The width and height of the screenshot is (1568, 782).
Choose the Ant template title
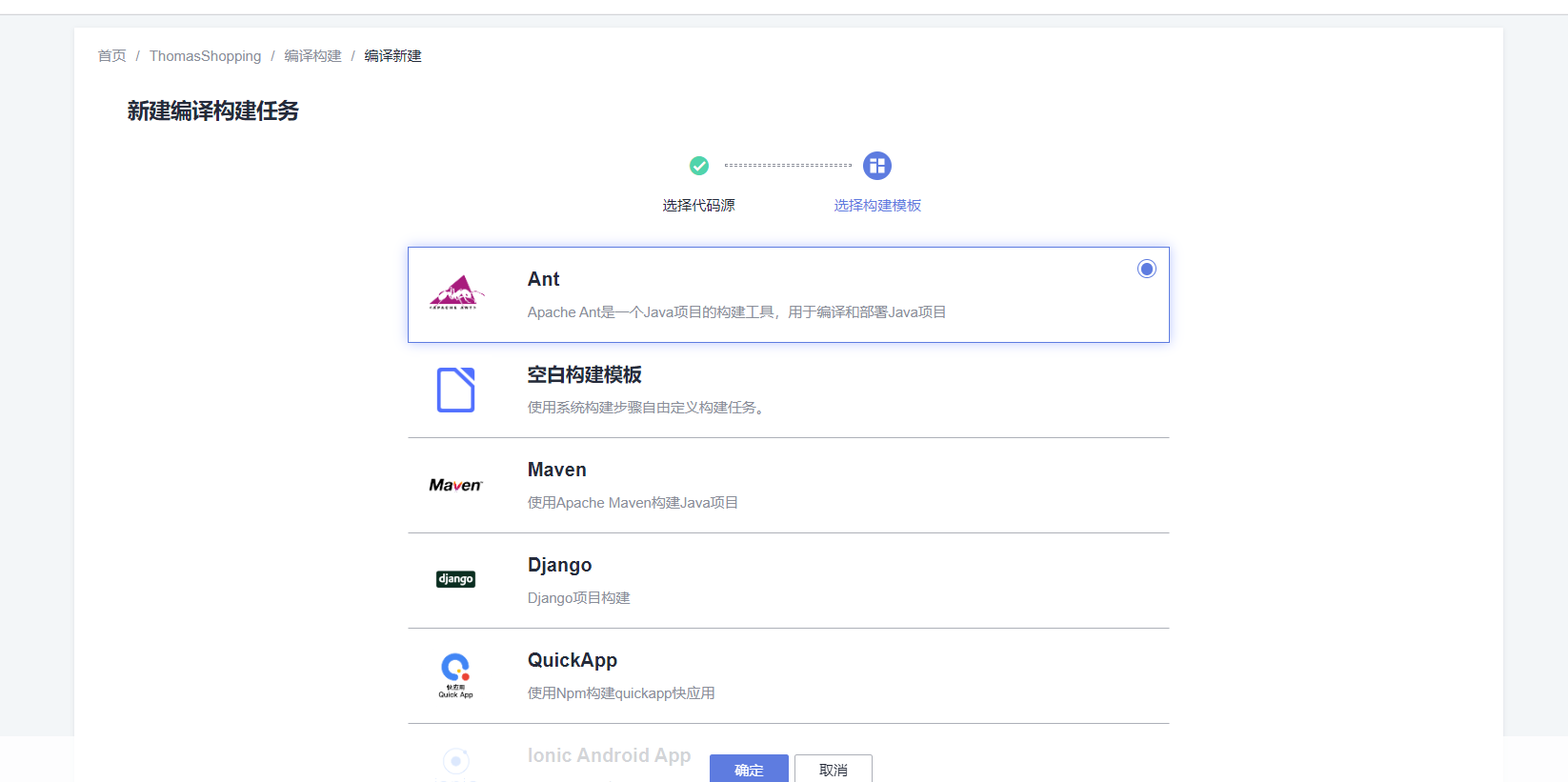click(543, 279)
